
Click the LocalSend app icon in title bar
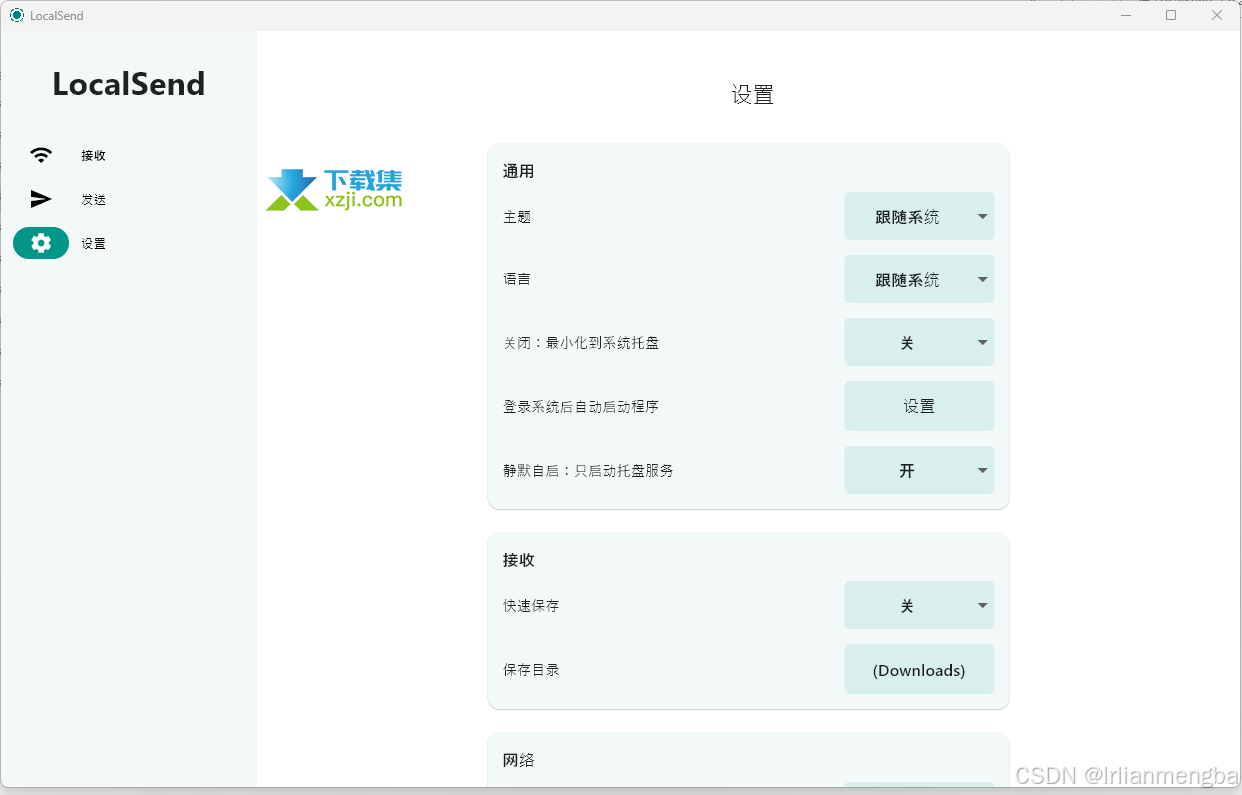point(16,15)
